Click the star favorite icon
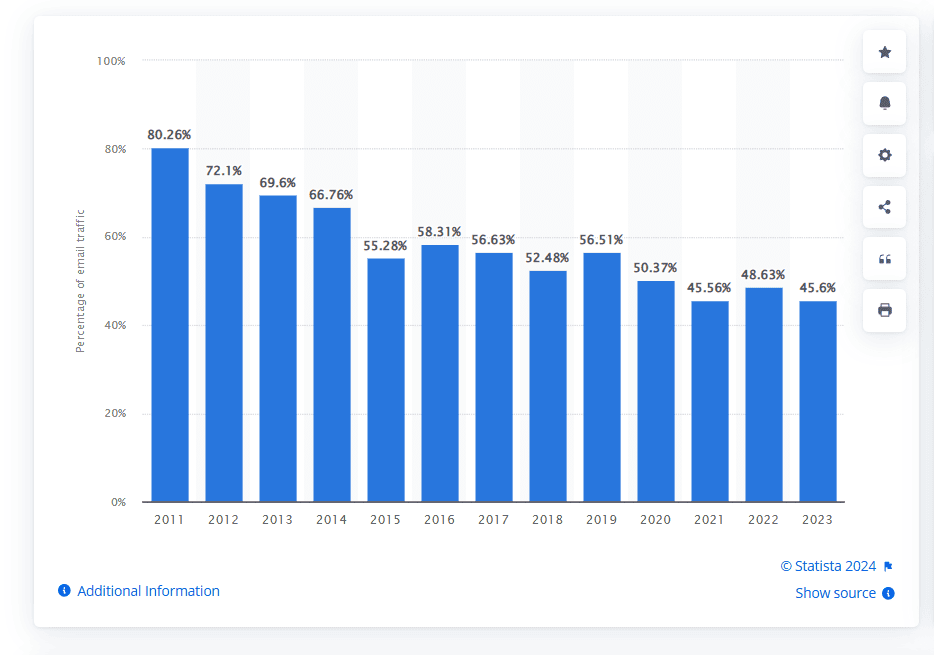934x655 pixels. tap(884, 52)
